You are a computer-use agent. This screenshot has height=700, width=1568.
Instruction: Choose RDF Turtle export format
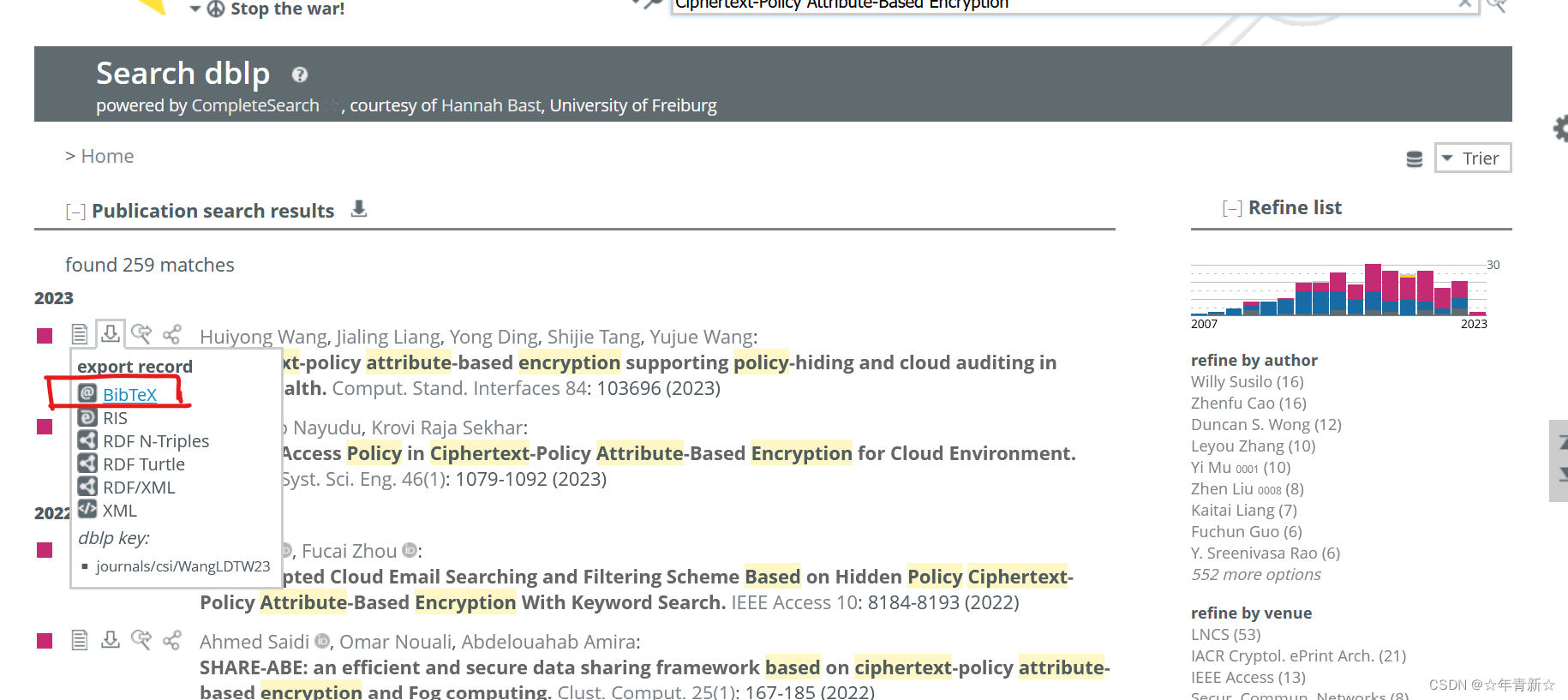[144, 464]
